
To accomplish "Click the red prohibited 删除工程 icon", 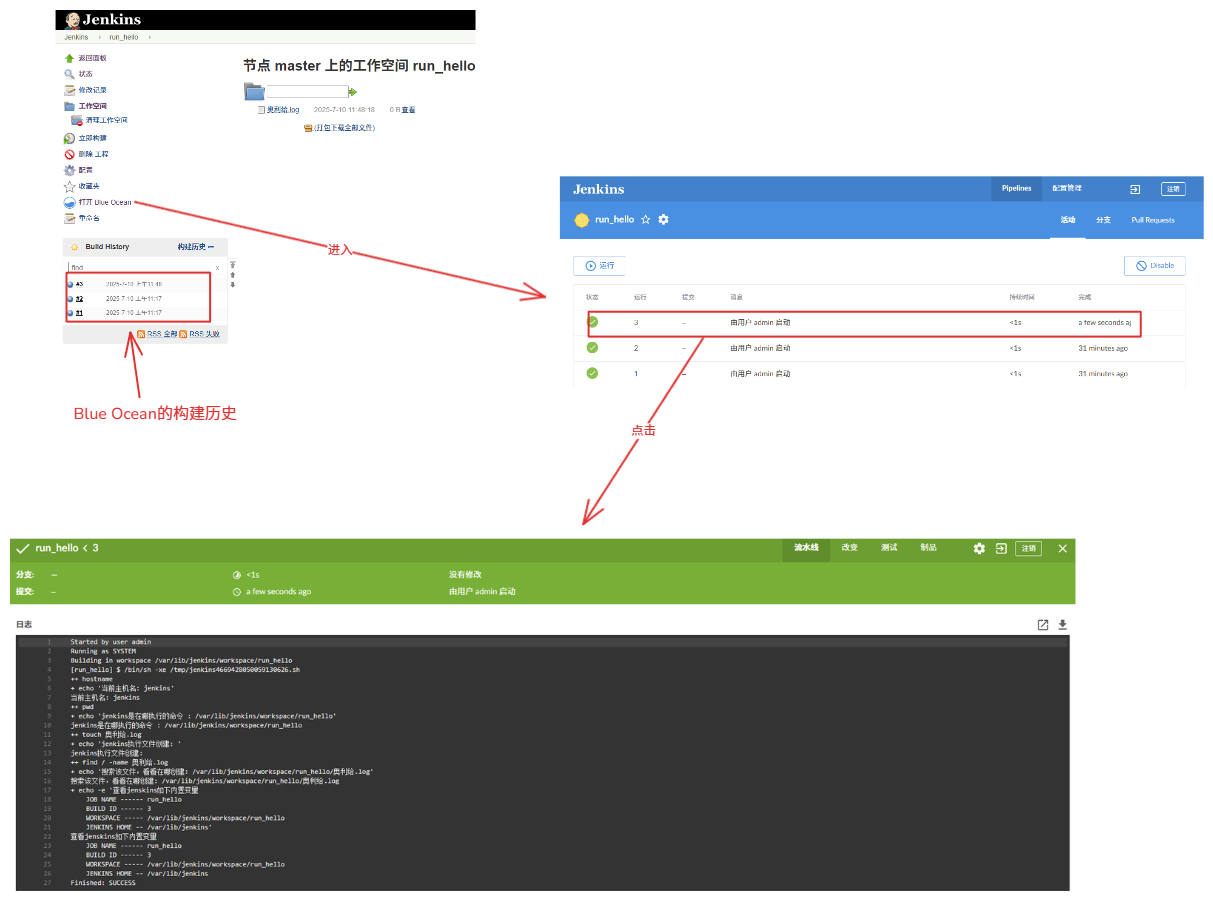I will click(69, 154).
